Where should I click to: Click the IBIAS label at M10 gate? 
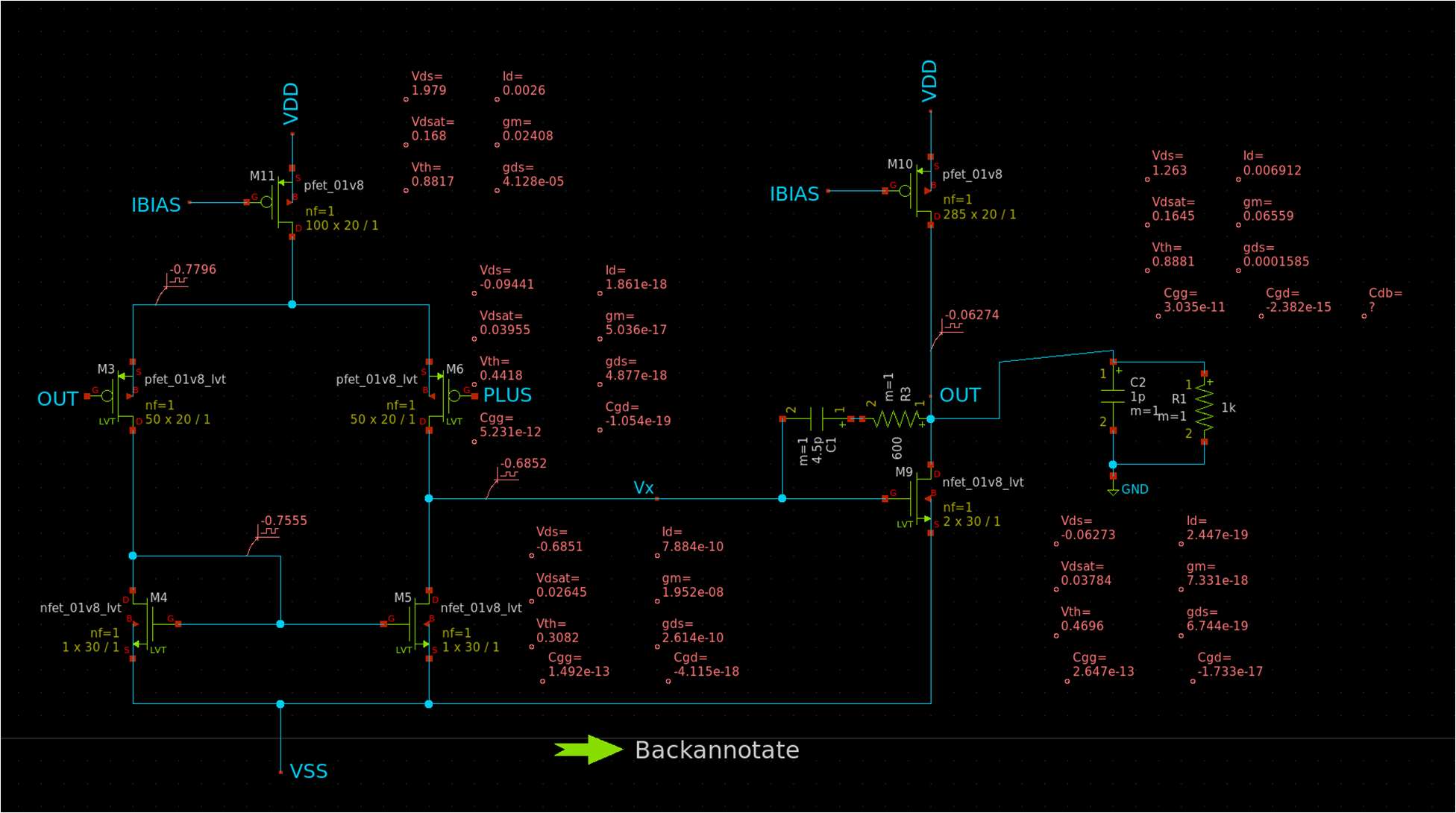tap(794, 194)
